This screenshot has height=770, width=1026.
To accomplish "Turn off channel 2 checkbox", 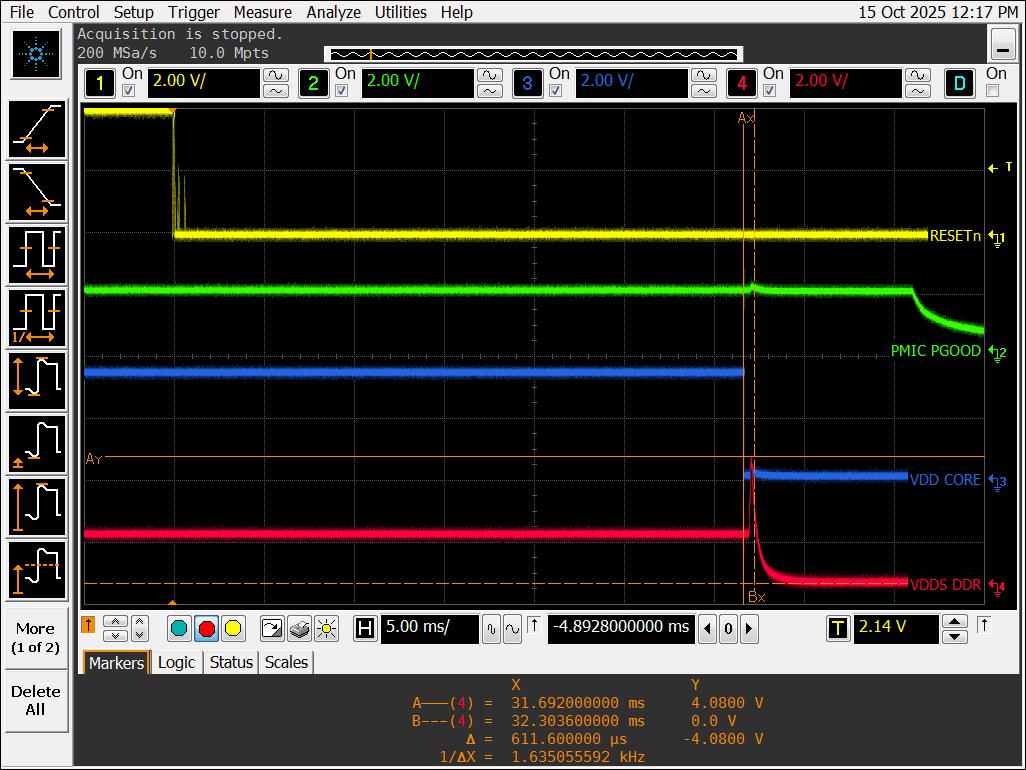I will click(342, 90).
